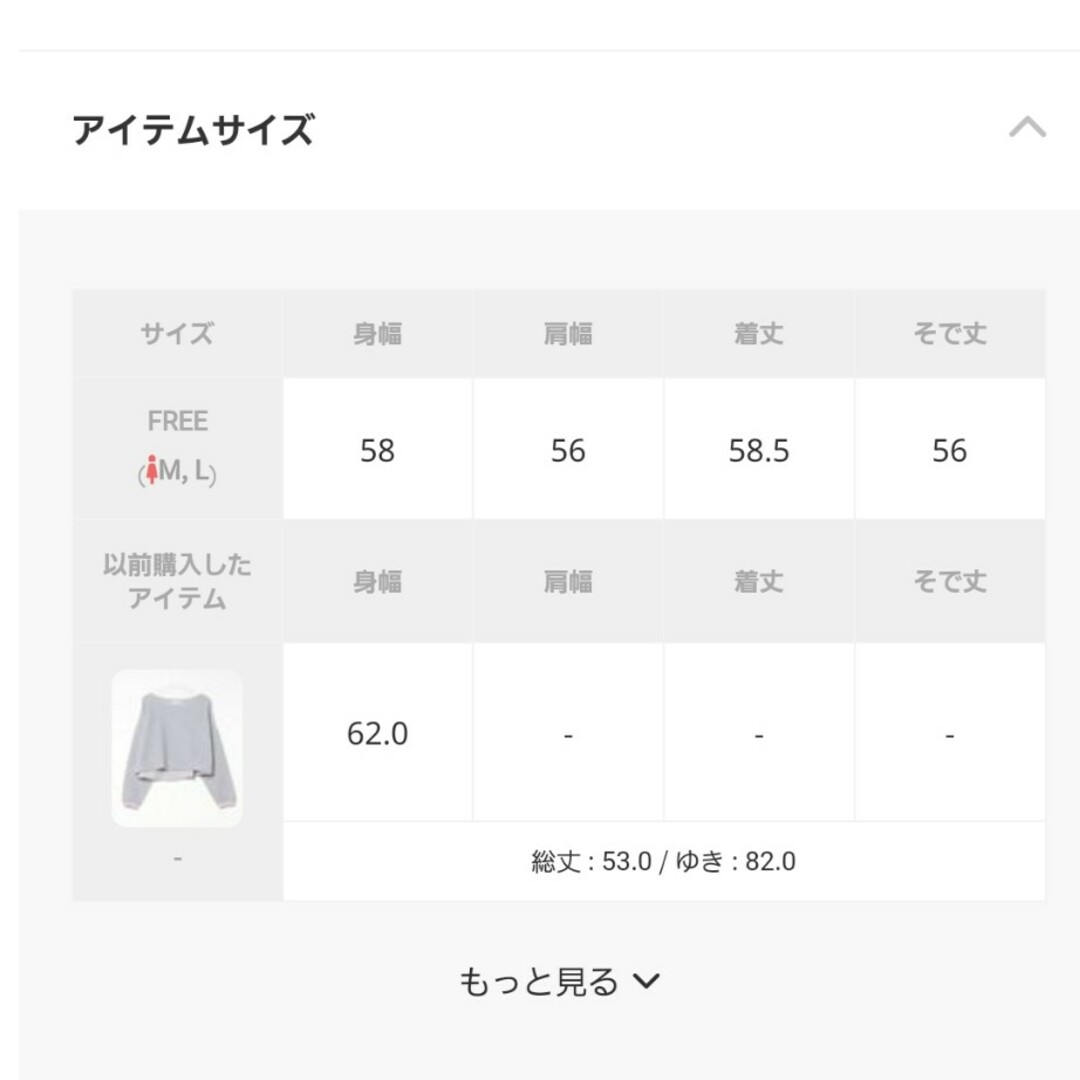This screenshot has width=1080, height=1080.
Task: Click the 総丈 53.0 / ゆき 82.0 text
Action: pos(663,862)
